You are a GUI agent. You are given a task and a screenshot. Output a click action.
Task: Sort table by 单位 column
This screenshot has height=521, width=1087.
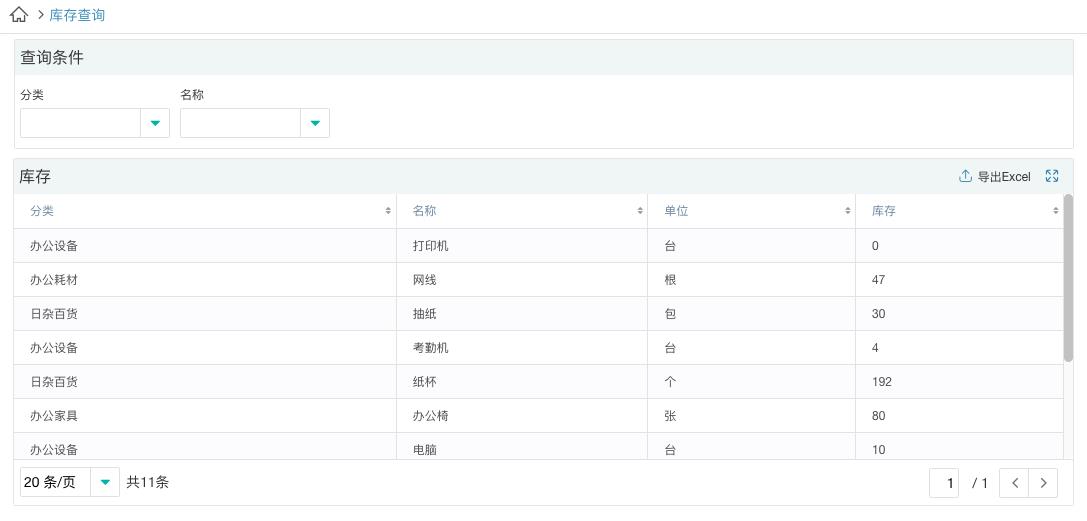[848, 211]
